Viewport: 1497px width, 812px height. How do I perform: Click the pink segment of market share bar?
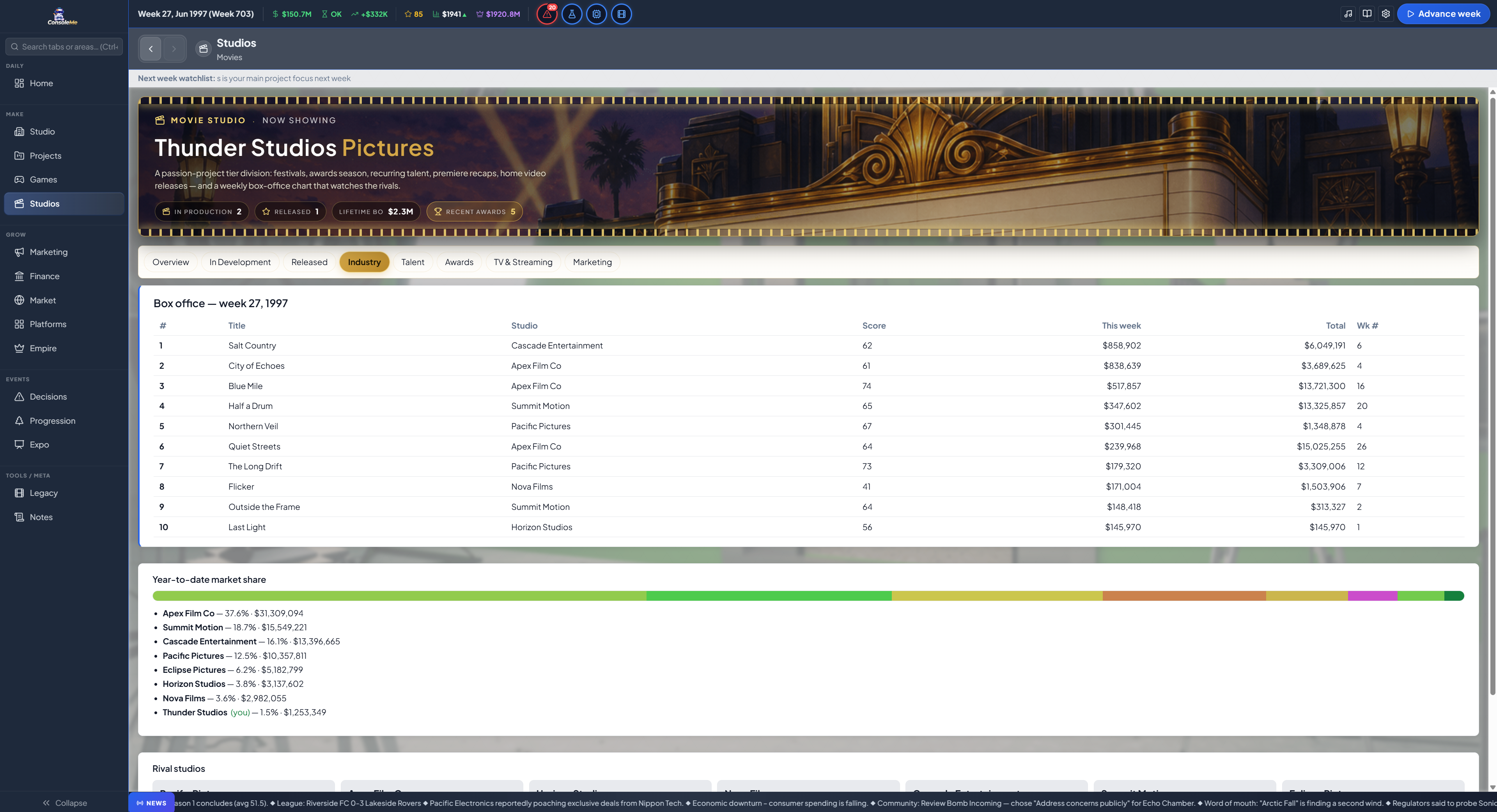coord(1372,596)
